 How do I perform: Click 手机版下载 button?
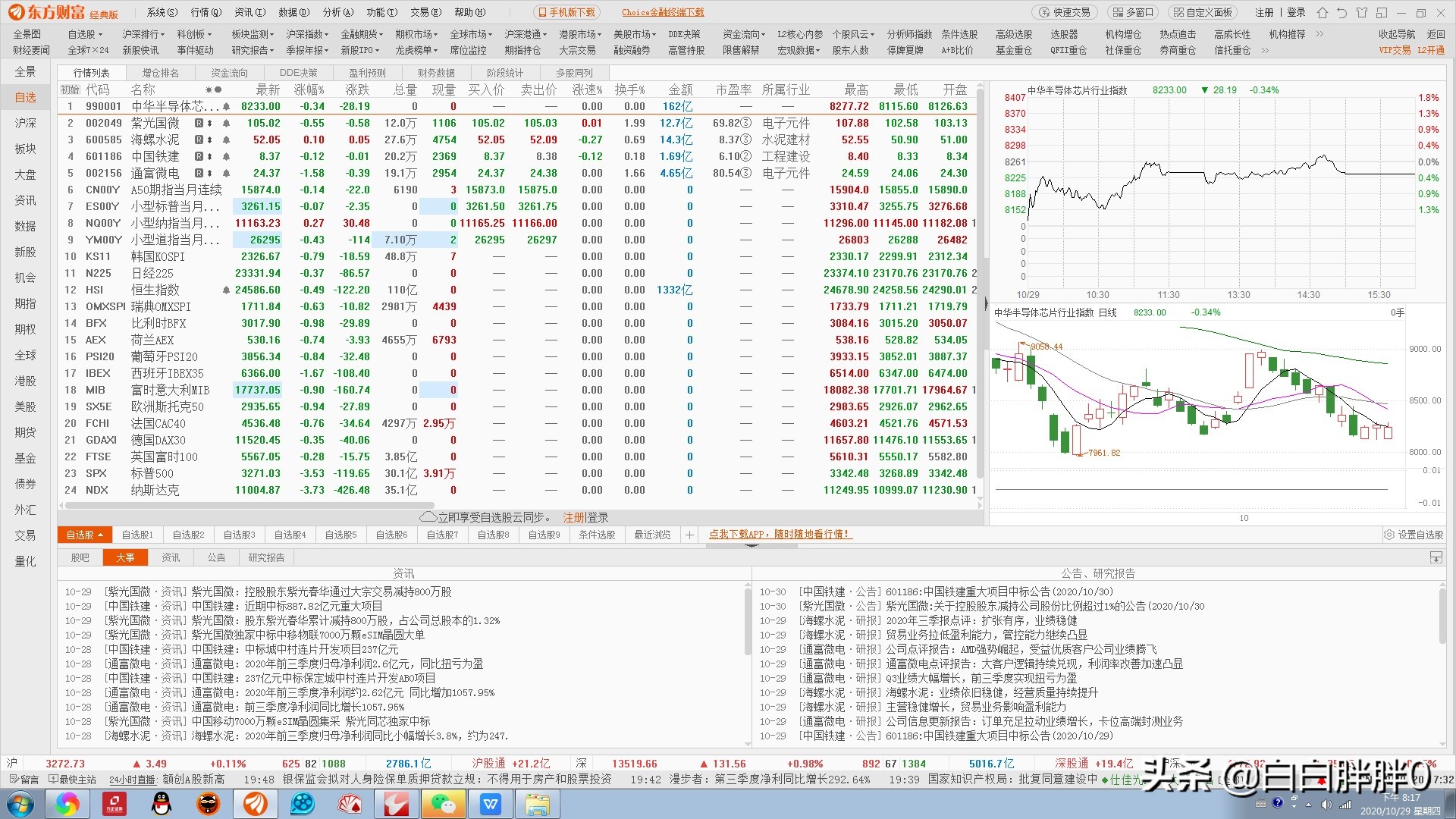(566, 12)
